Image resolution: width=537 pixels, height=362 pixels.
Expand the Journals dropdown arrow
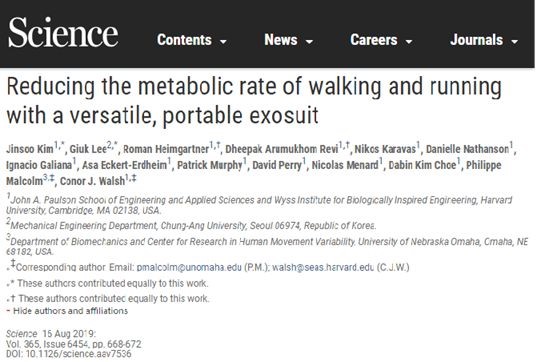514,42
